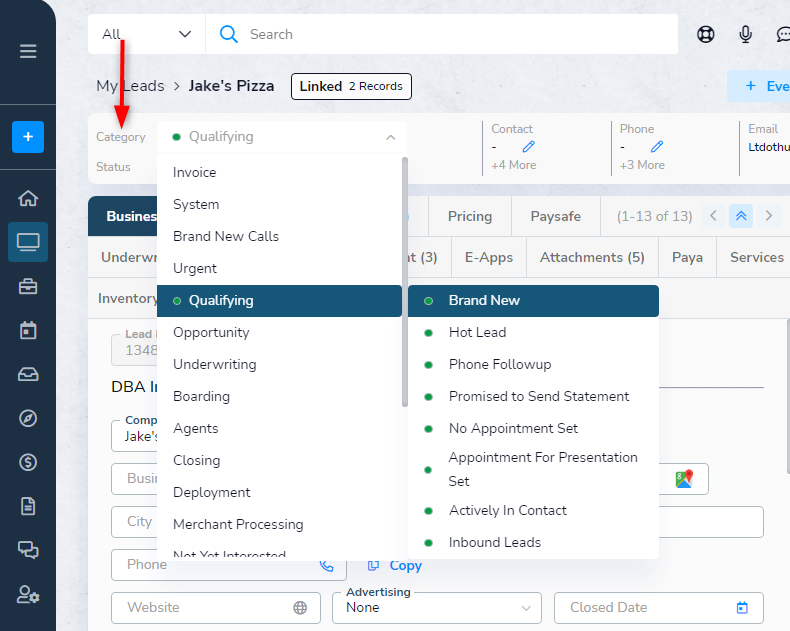Choose Agents category option
The width and height of the screenshot is (790, 631).
click(280, 428)
